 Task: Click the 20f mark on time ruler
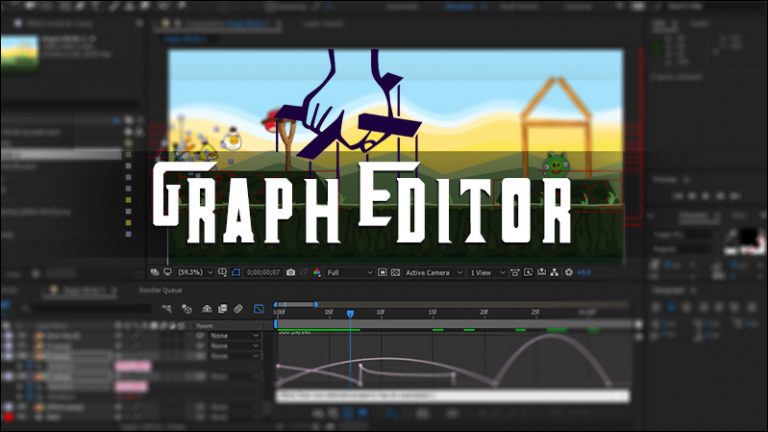coord(484,312)
